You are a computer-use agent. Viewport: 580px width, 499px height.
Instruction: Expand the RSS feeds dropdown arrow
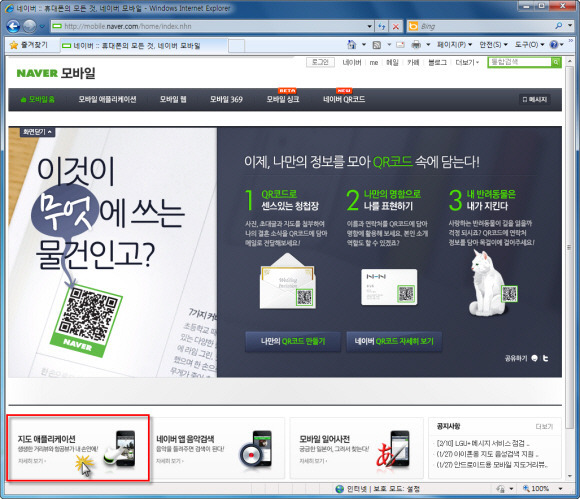(x=389, y=45)
